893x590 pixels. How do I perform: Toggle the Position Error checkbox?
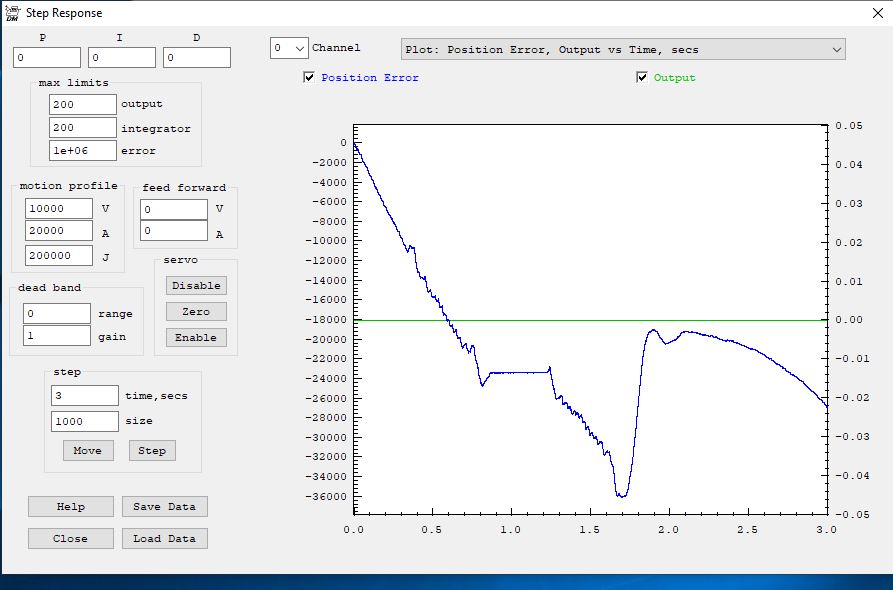click(x=309, y=78)
